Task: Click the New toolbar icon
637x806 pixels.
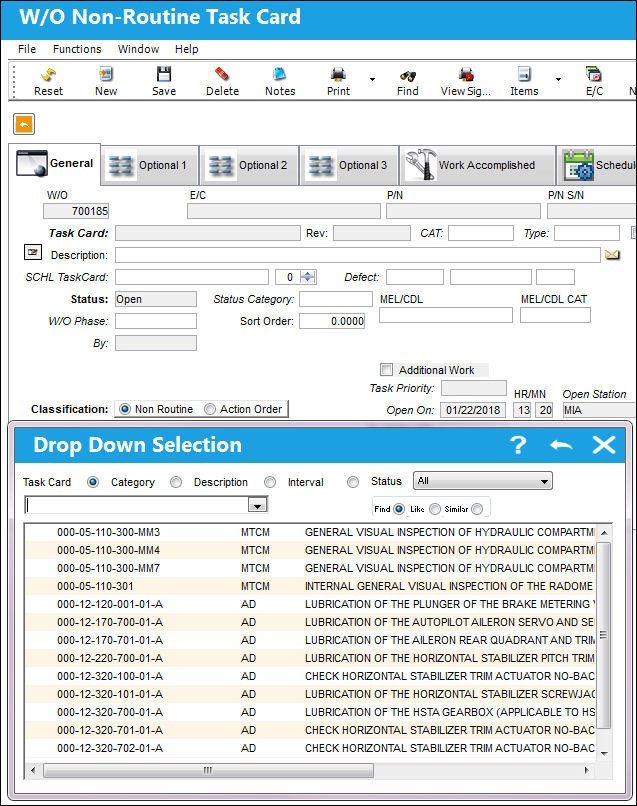Action: coord(106,75)
